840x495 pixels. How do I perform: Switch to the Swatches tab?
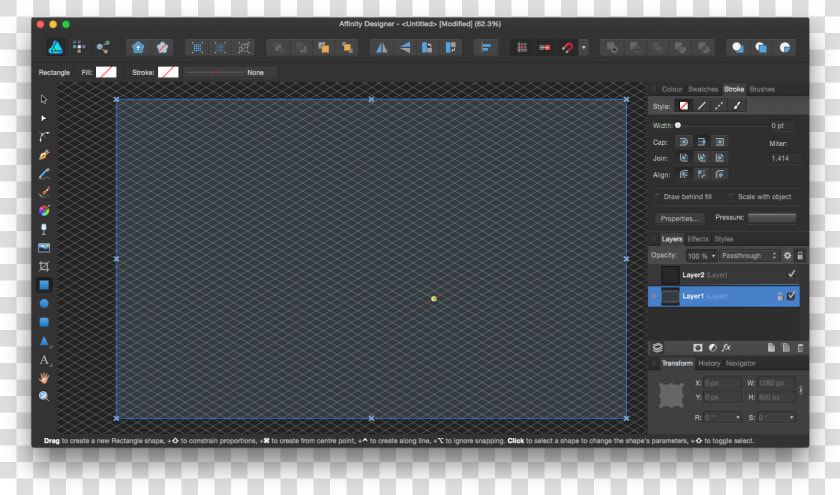tap(703, 89)
